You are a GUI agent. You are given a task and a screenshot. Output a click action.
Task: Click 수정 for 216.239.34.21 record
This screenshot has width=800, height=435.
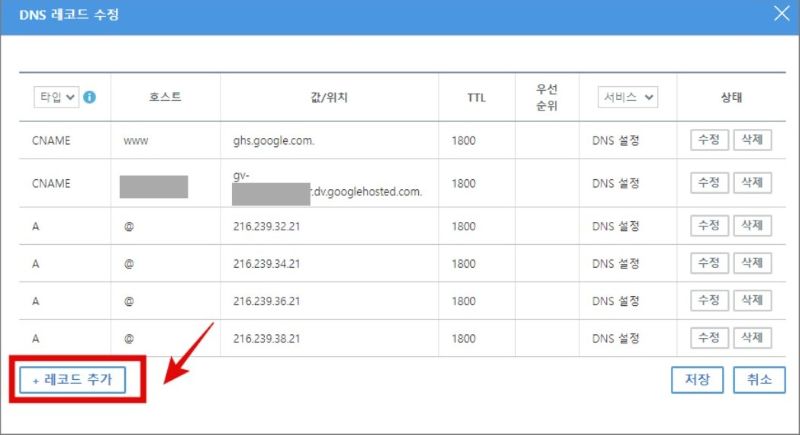click(x=709, y=263)
